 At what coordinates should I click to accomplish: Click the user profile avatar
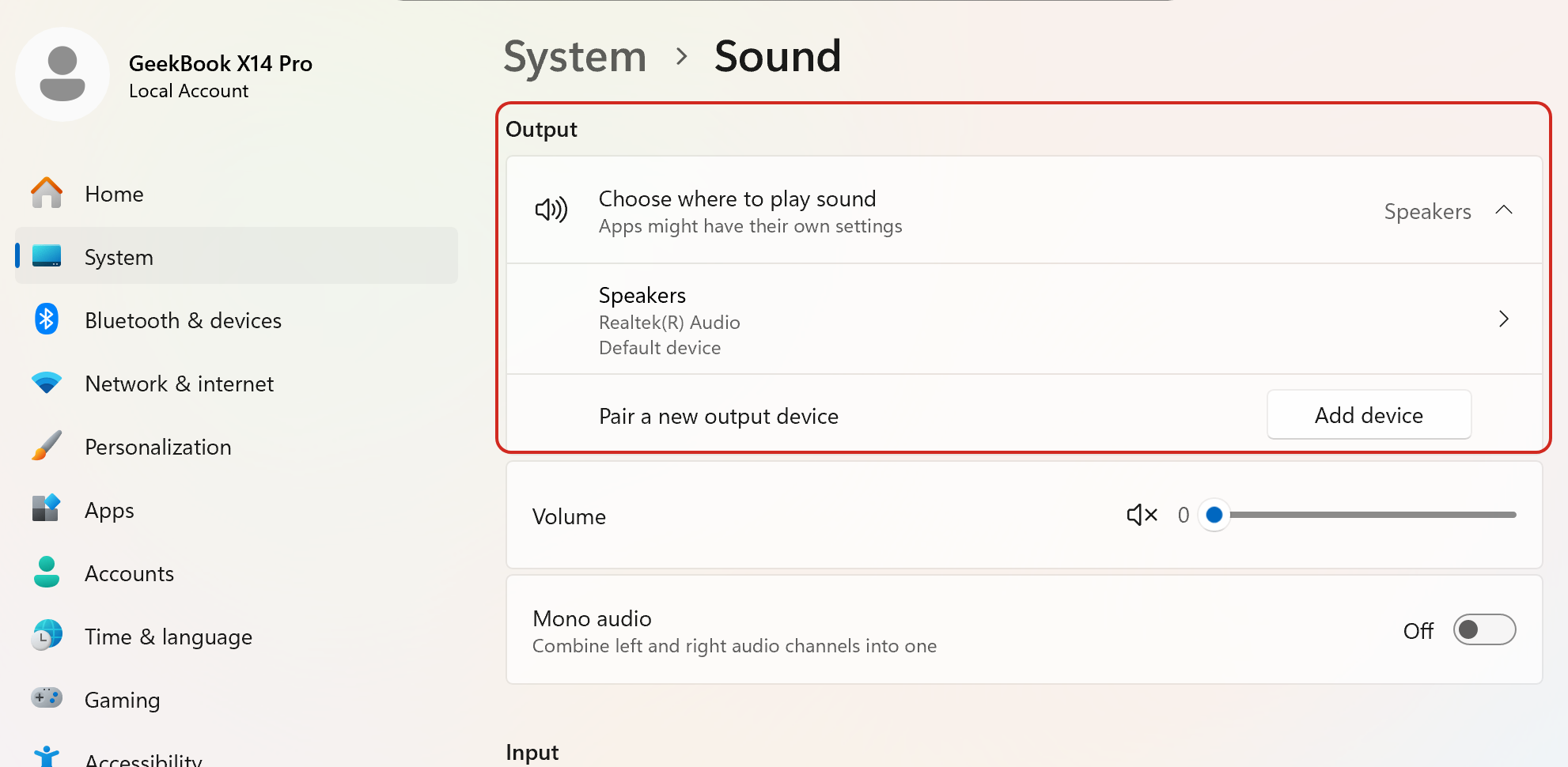pyautogui.click(x=62, y=74)
